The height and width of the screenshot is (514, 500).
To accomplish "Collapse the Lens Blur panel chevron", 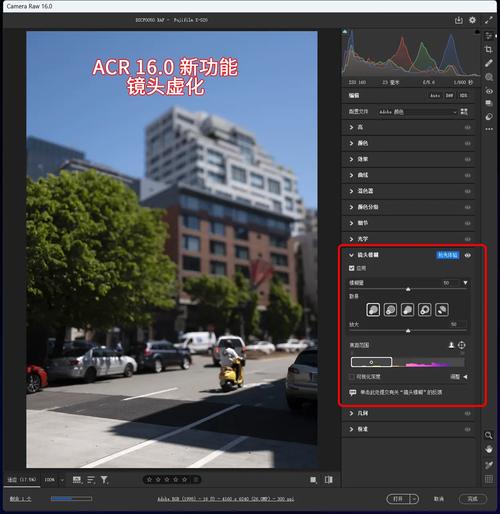I will coord(351,255).
